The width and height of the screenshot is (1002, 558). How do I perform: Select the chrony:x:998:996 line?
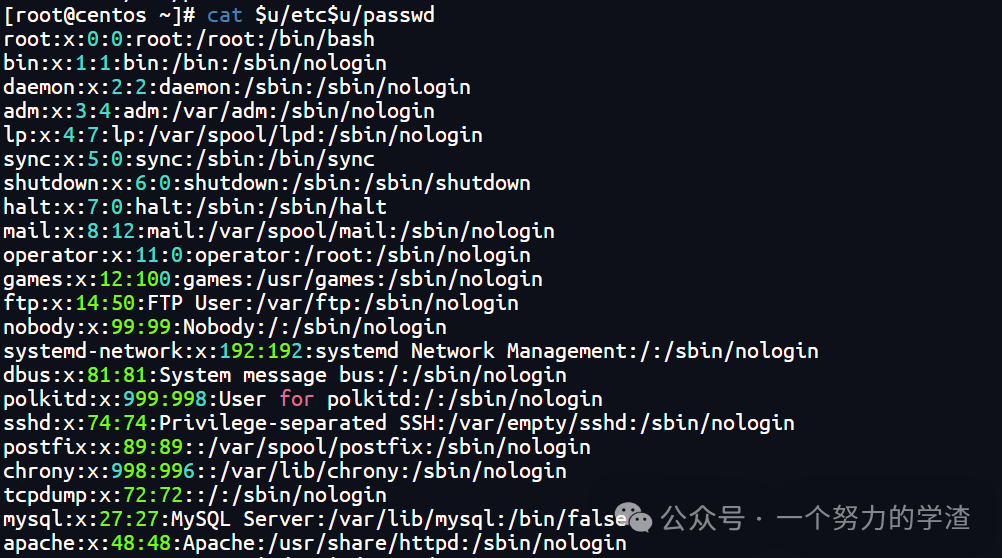point(285,471)
